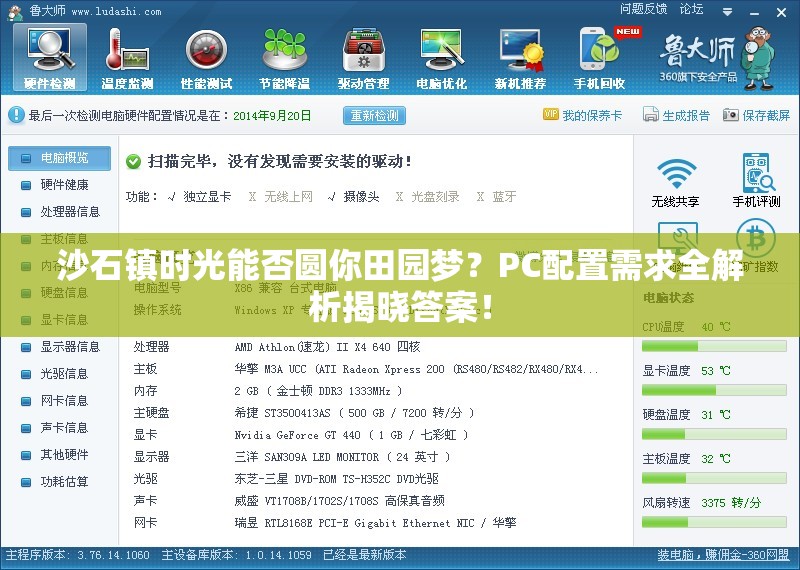Click the 显卡温度 53 ℃ value
This screenshot has height=570, width=800.
coord(716,371)
